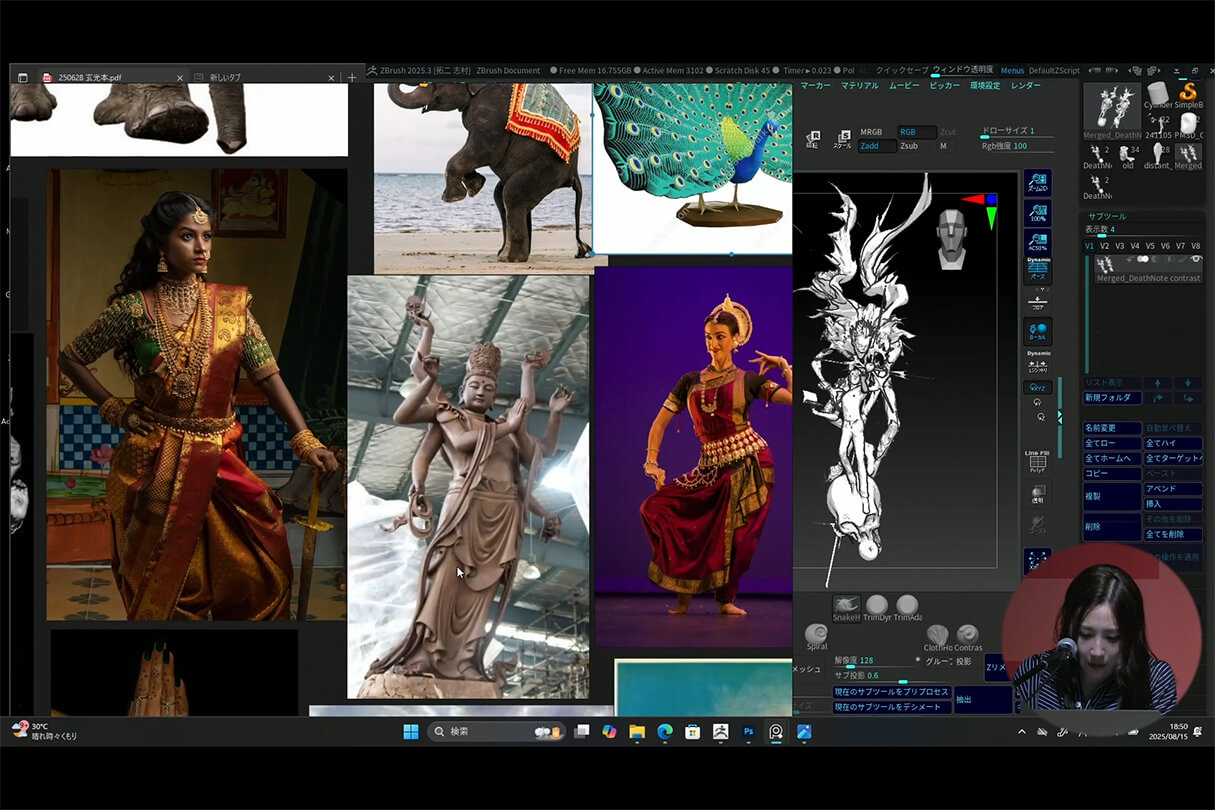The width and height of the screenshot is (1215, 810).
Task: Toggle the PolyF line fill icon
Action: pyautogui.click(x=1037, y=463)
